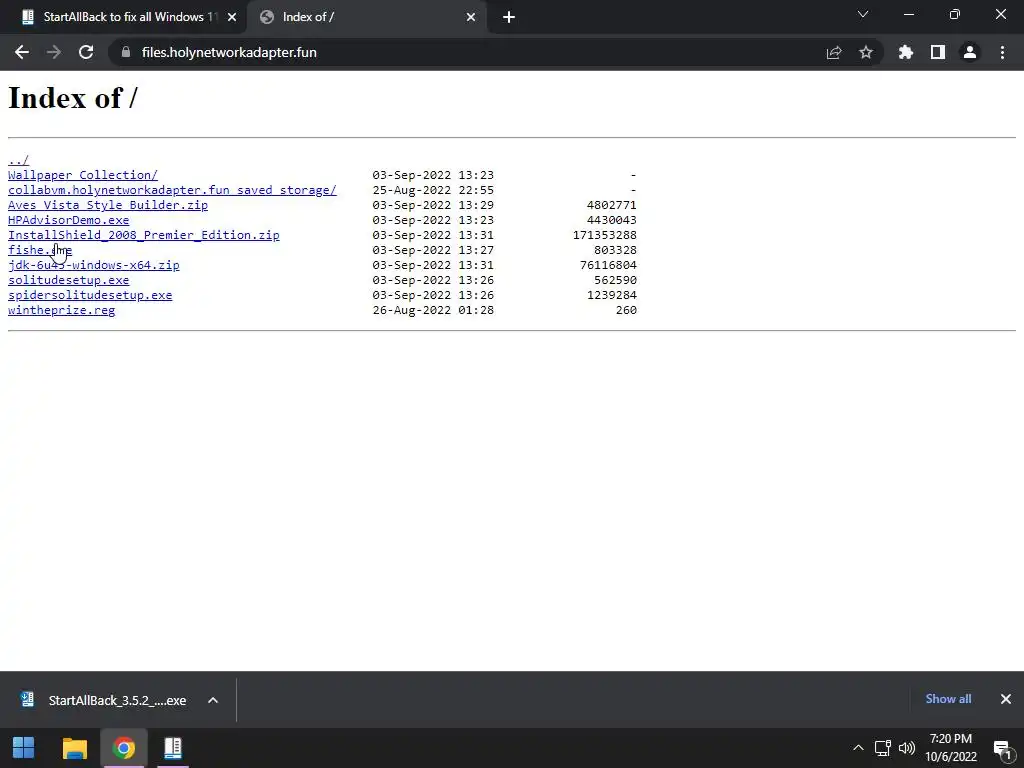Screen dimensions: 1024x768
Task: Click the address bar URL
Action: [229, 52]
